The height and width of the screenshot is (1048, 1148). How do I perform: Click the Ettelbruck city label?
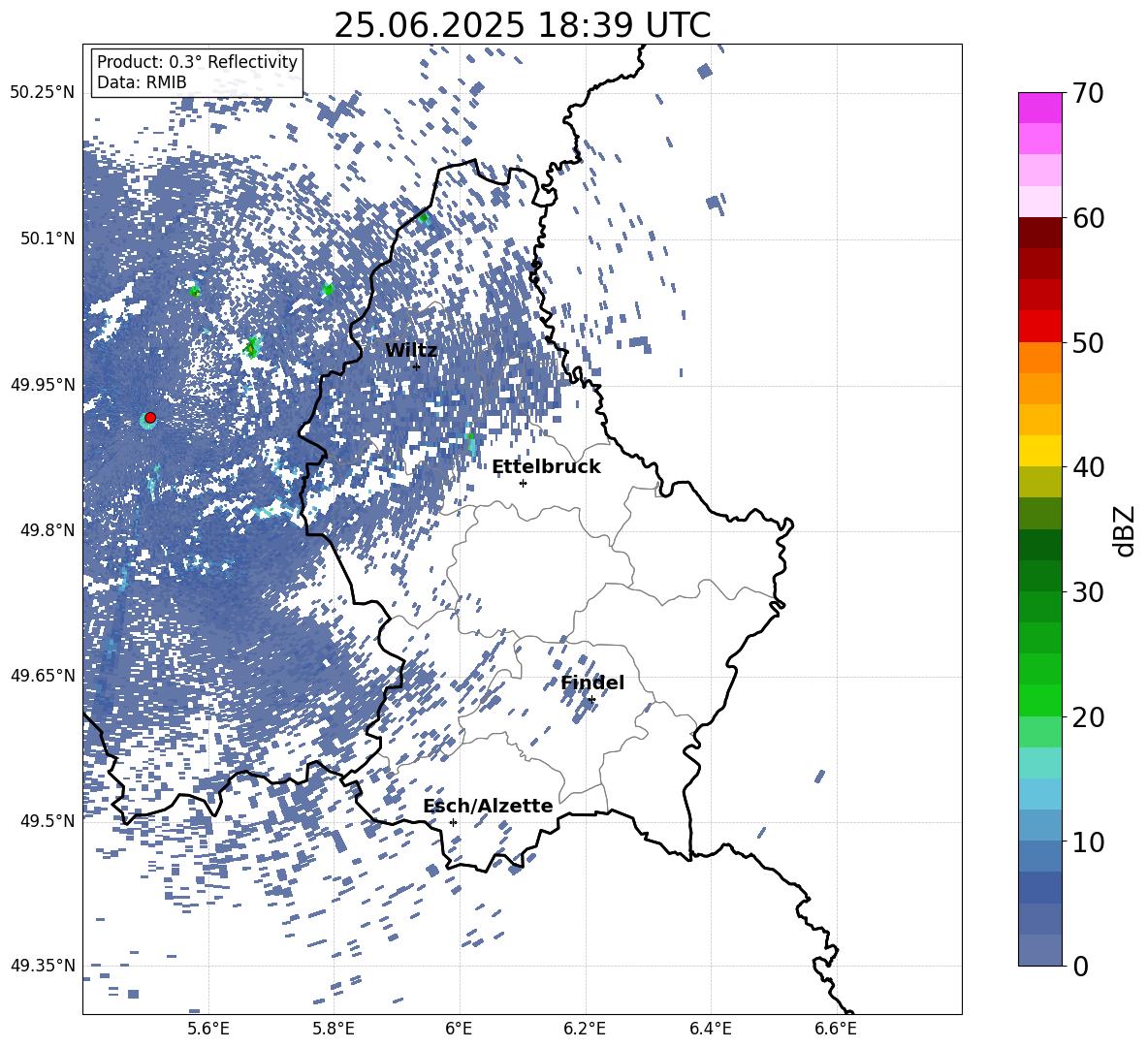546,467
